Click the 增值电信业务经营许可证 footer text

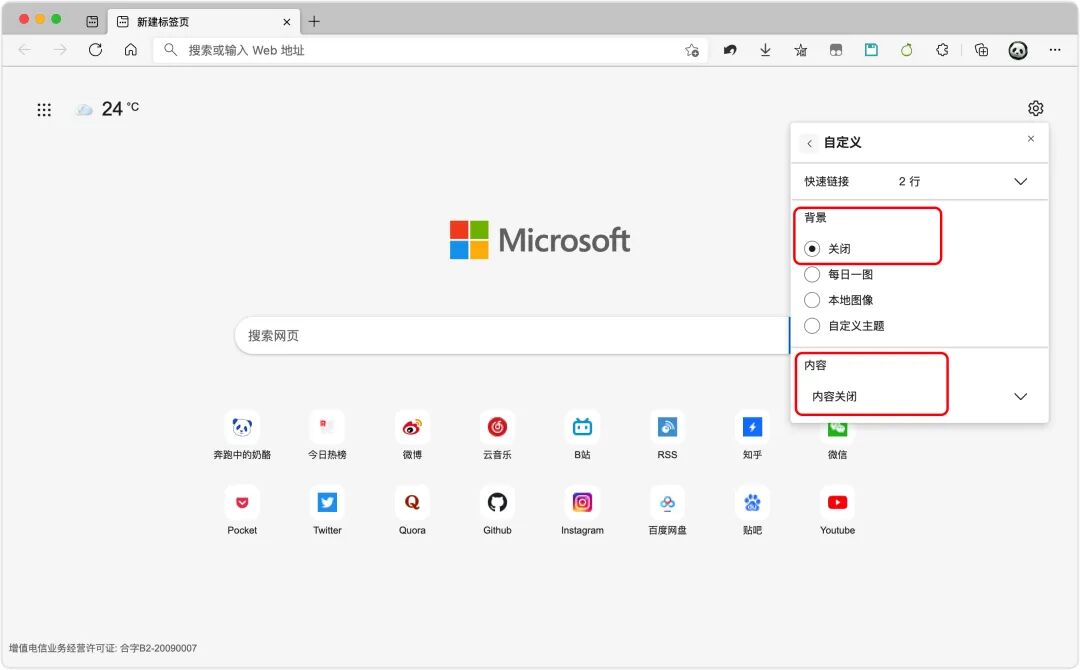click(103, 648)
